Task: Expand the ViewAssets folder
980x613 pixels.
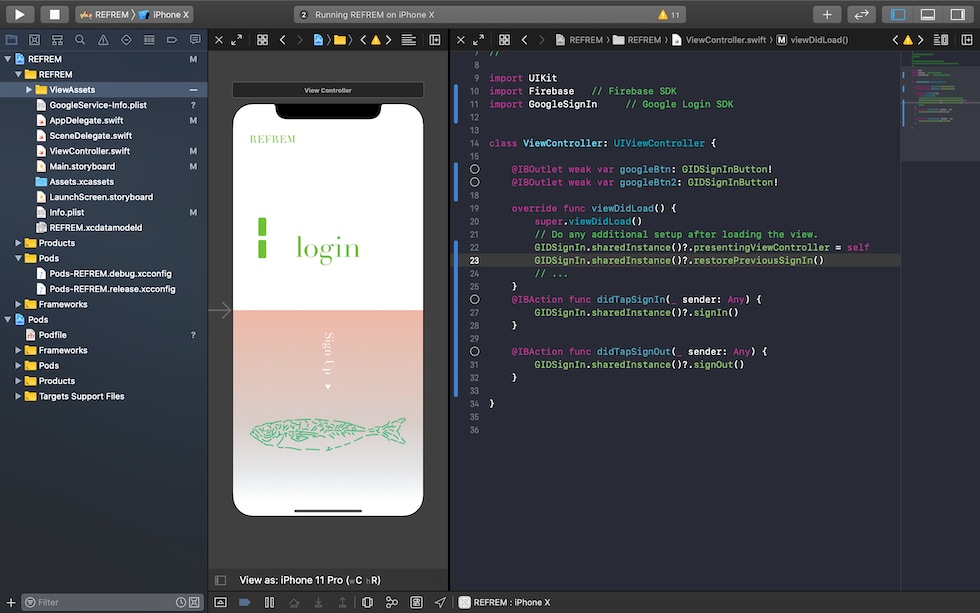Action: point(29,89)
